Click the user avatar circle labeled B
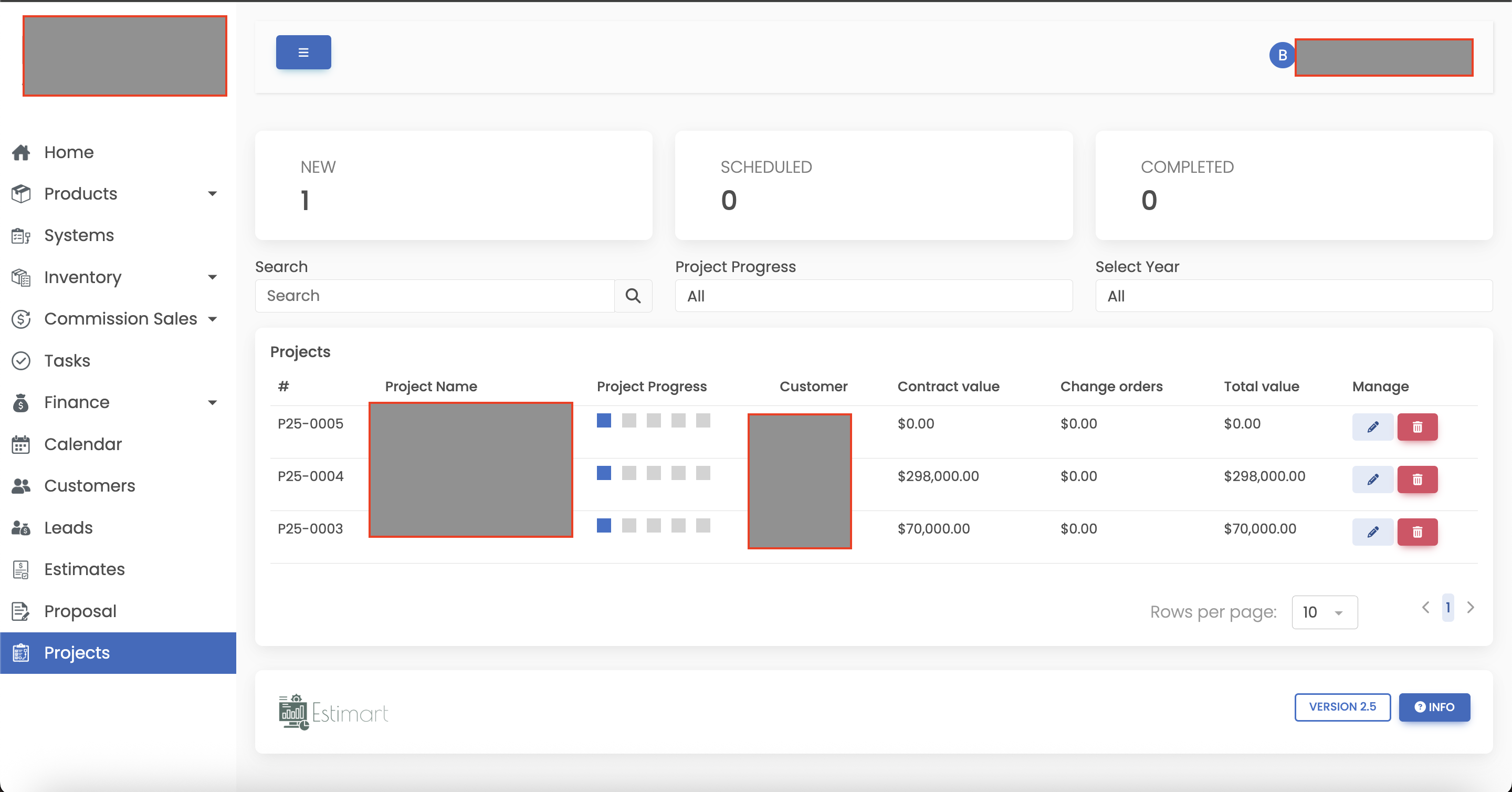The height and width of the screenshot is (792, 1512). (1282, 55)
